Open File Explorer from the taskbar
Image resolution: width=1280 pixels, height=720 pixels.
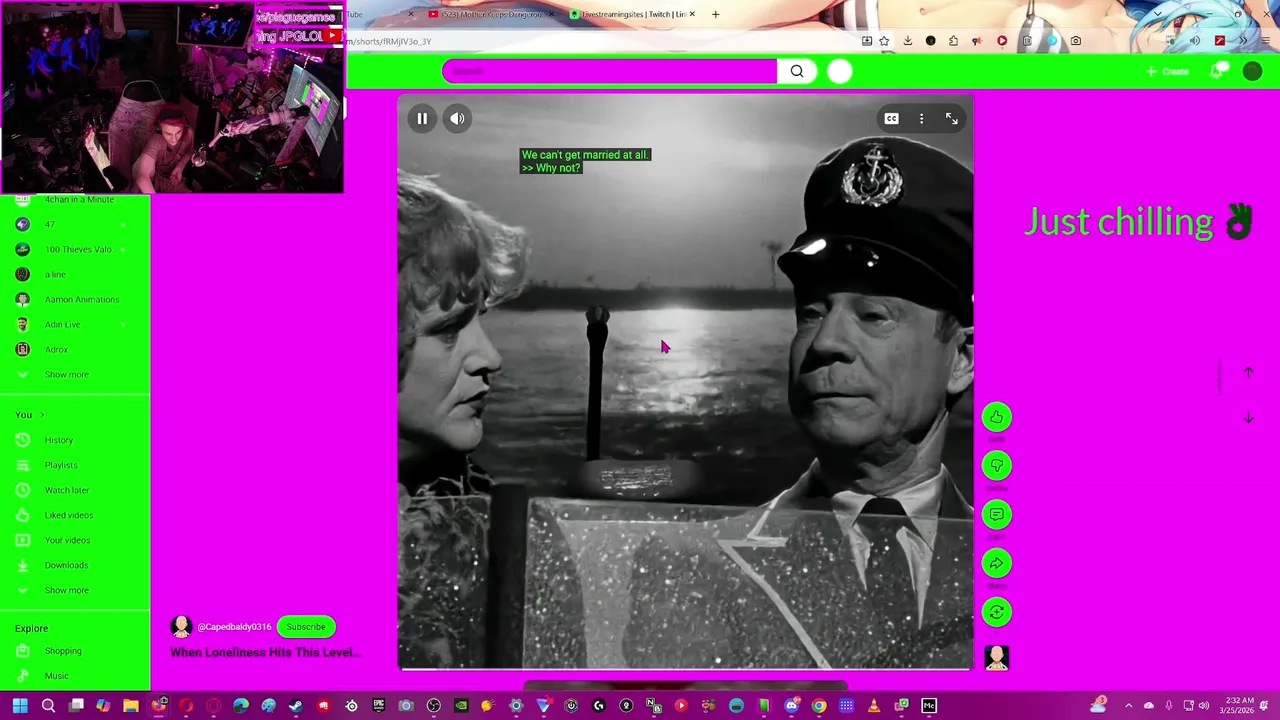(x=130, y=706)
